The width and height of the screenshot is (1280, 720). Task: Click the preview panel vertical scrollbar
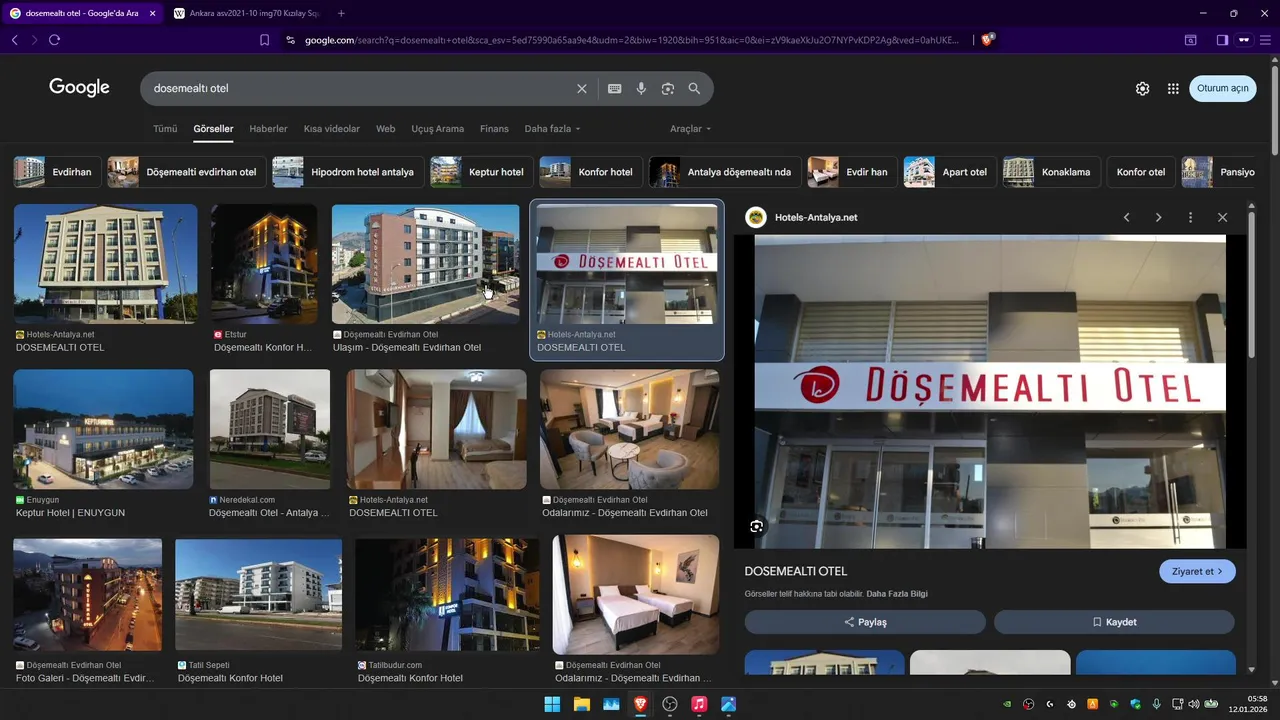pos(1251,285)
